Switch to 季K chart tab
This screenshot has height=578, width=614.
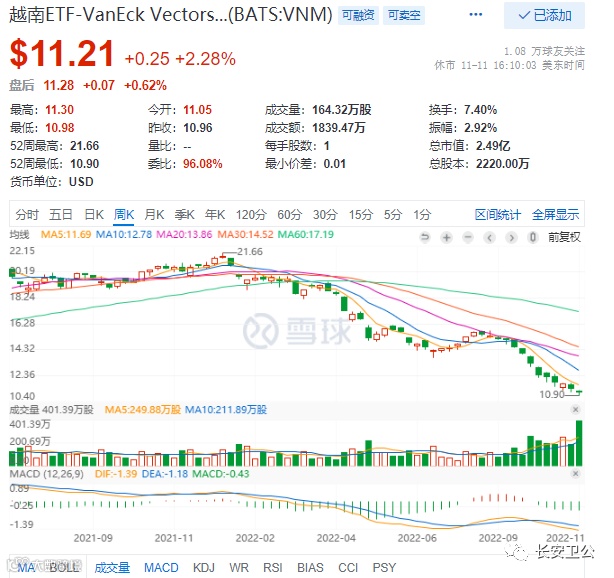coord(184,215)
